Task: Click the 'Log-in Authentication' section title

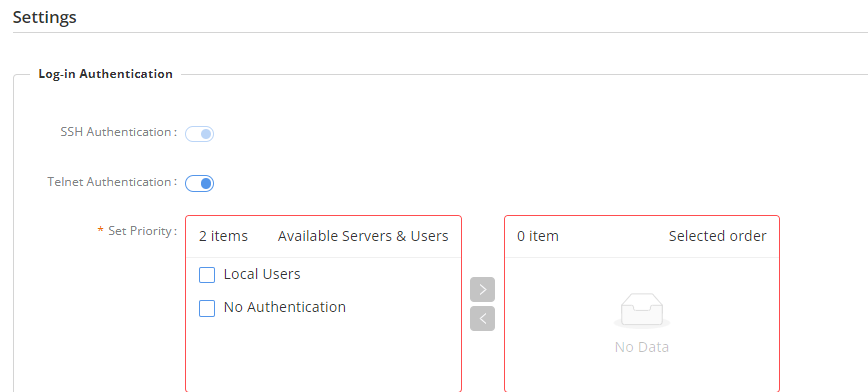Action: pos(106,74)
